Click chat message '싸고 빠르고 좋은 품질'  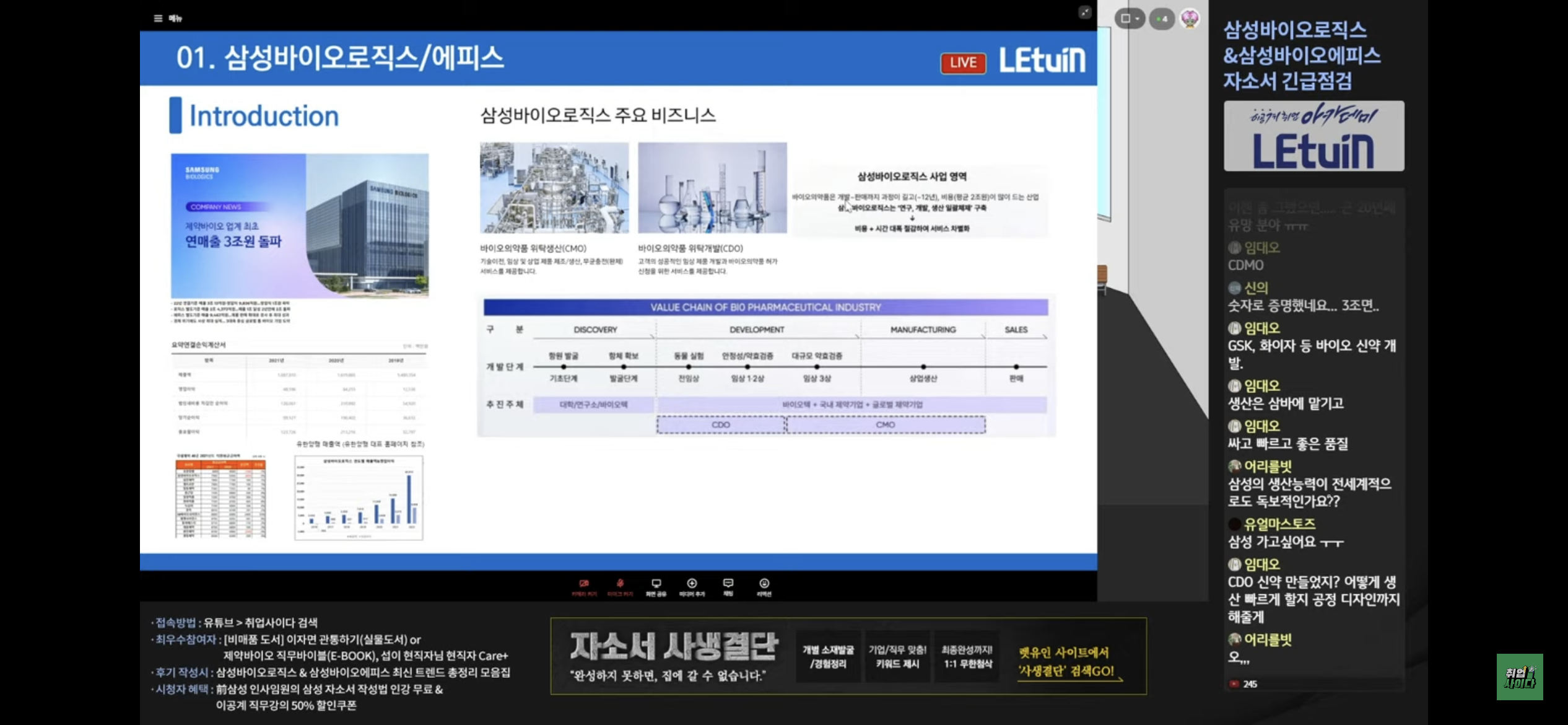pos(1288,444)
